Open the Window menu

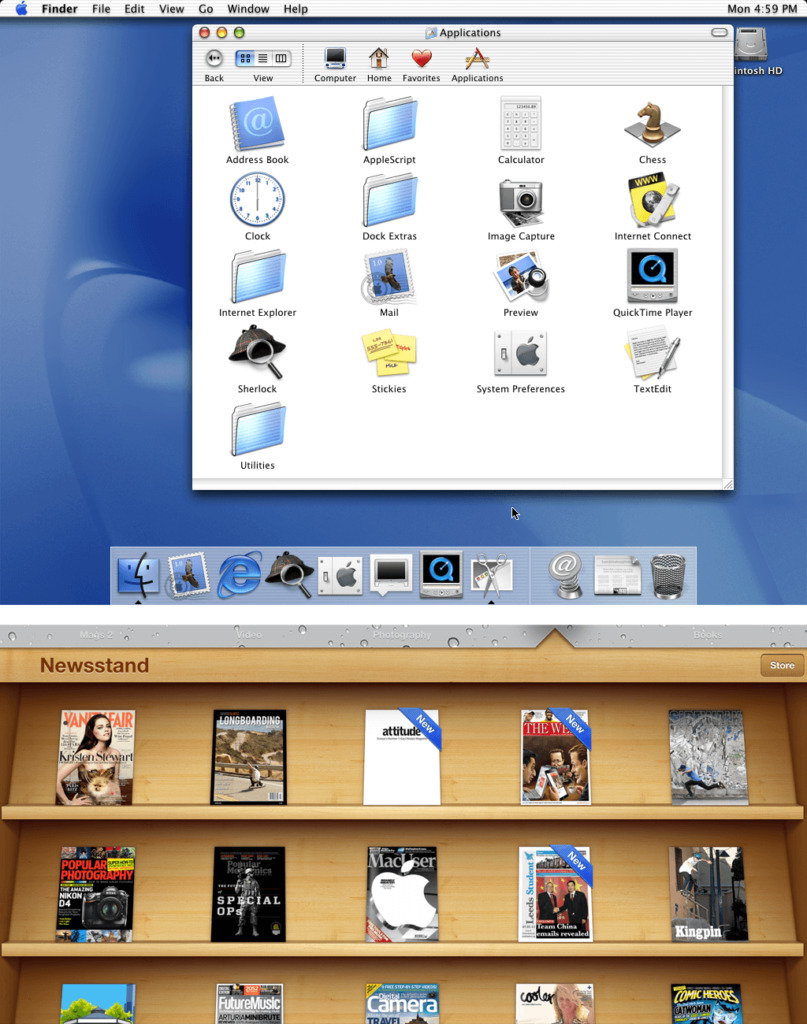(248, 8)
